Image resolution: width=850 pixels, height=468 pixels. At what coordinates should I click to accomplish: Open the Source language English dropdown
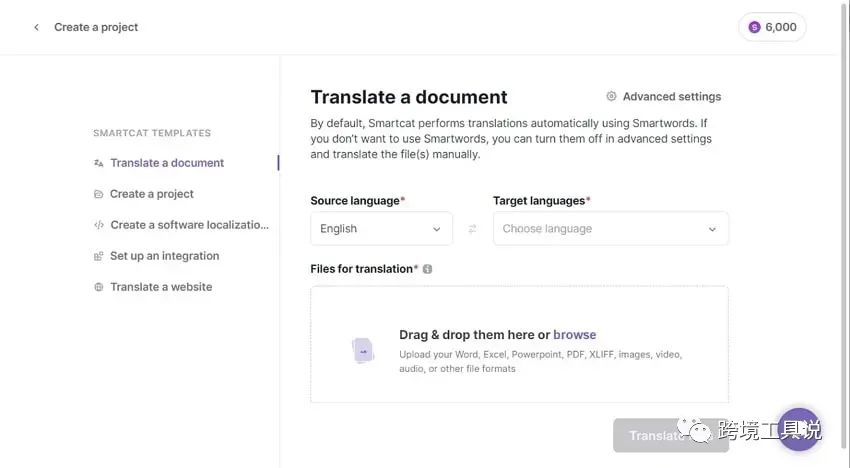click(381, 229)
